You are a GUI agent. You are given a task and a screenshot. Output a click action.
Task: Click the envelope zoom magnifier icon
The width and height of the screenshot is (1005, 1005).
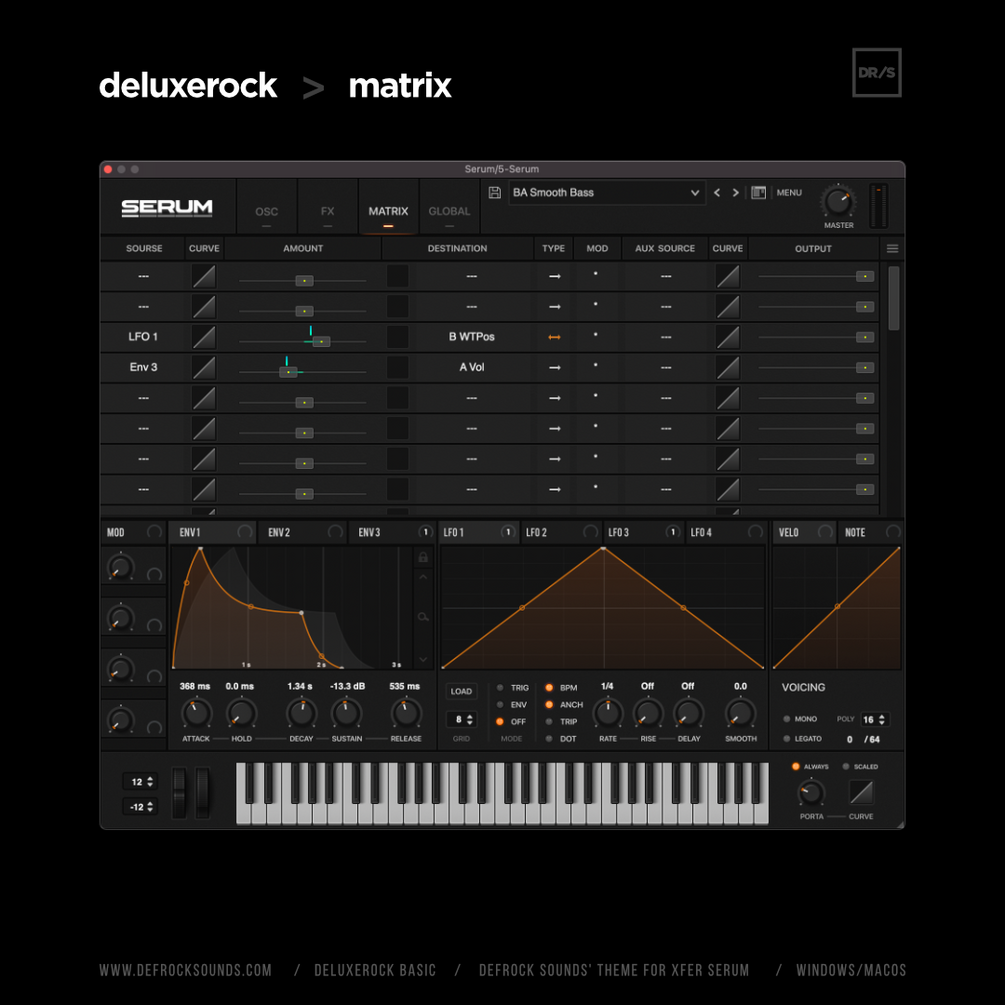pos(423,617)
